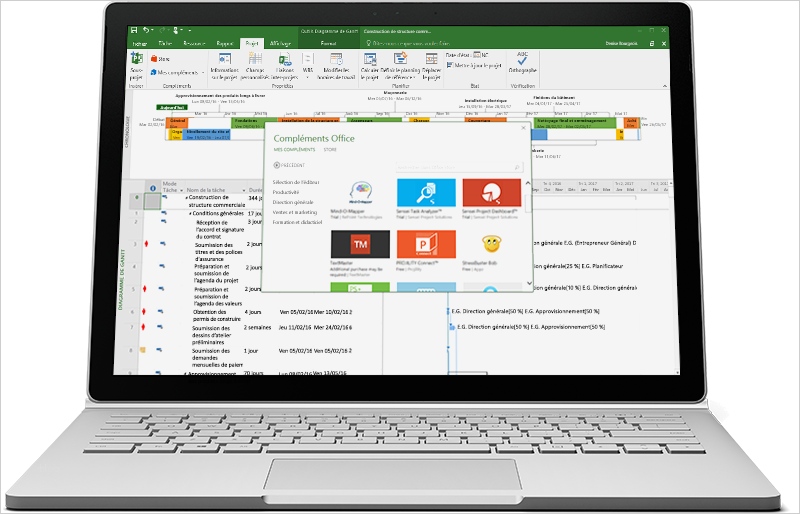This screenshot has height=514, width=800.
Task: Select the StressBuster Bob smiley add-in
Action: [x=491, y=244]
